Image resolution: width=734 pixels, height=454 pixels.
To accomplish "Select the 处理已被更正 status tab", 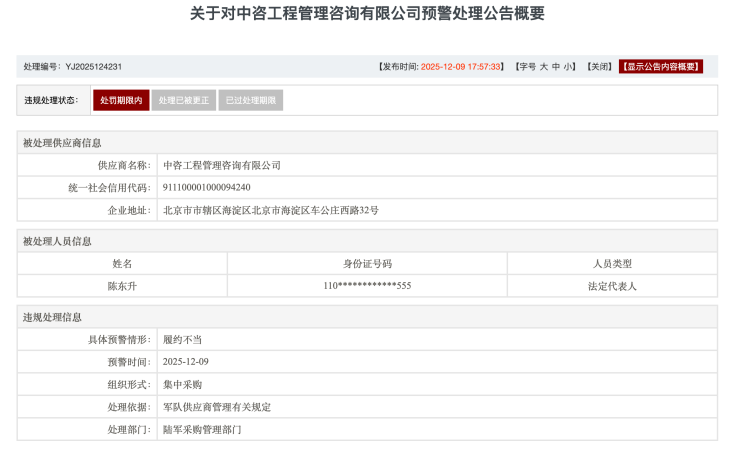I will 184,100.
